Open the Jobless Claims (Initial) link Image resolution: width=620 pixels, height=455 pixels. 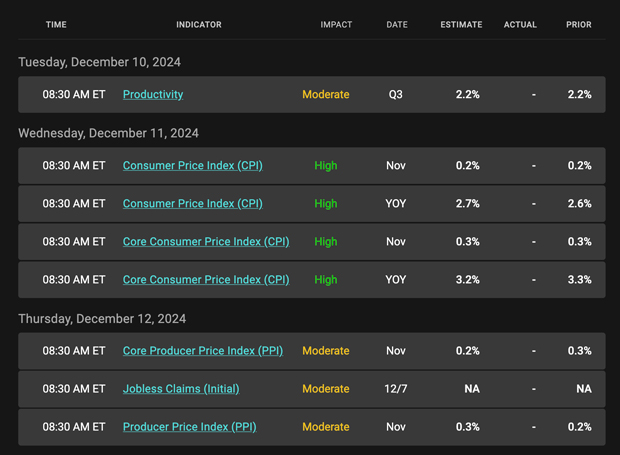click(181, 389)
